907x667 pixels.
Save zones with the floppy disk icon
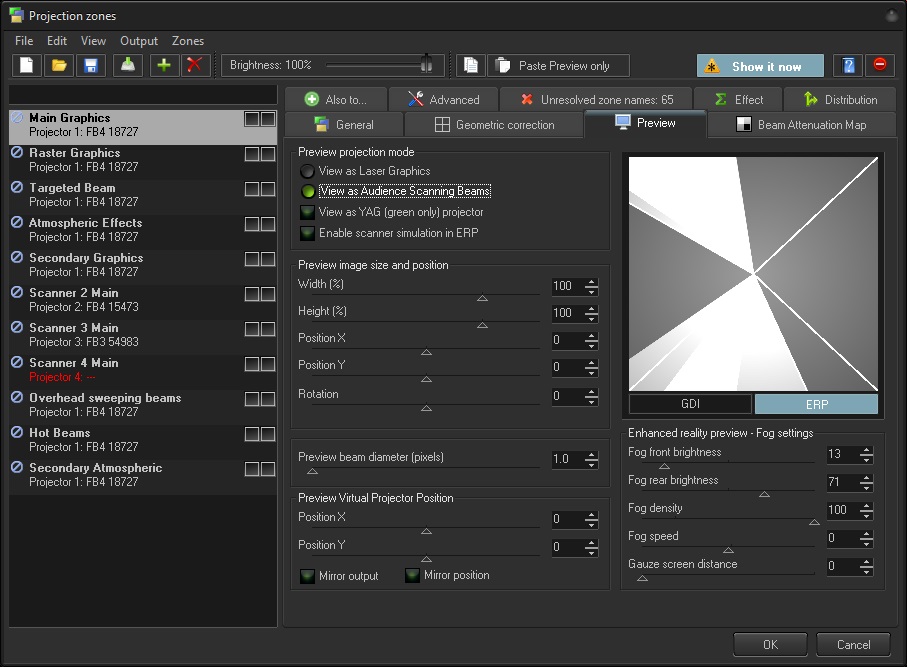91,66
